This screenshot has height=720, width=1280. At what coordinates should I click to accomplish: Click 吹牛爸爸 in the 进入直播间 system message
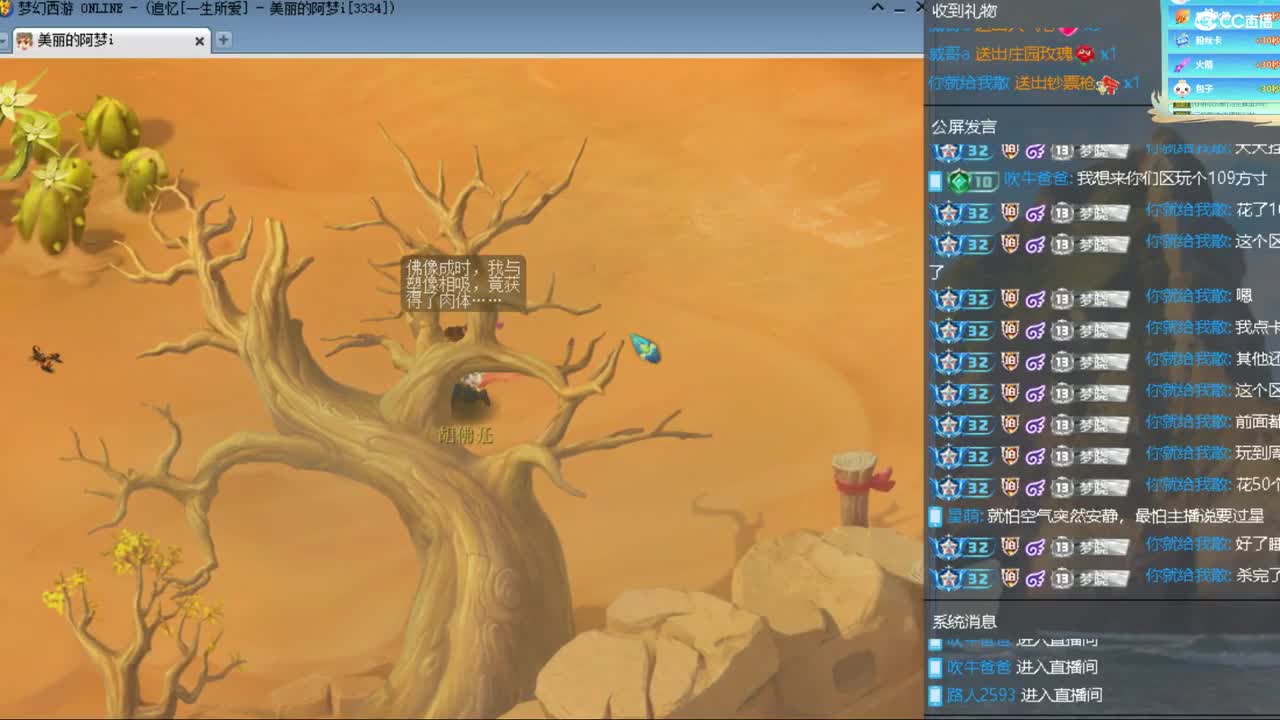coord(978,667)
